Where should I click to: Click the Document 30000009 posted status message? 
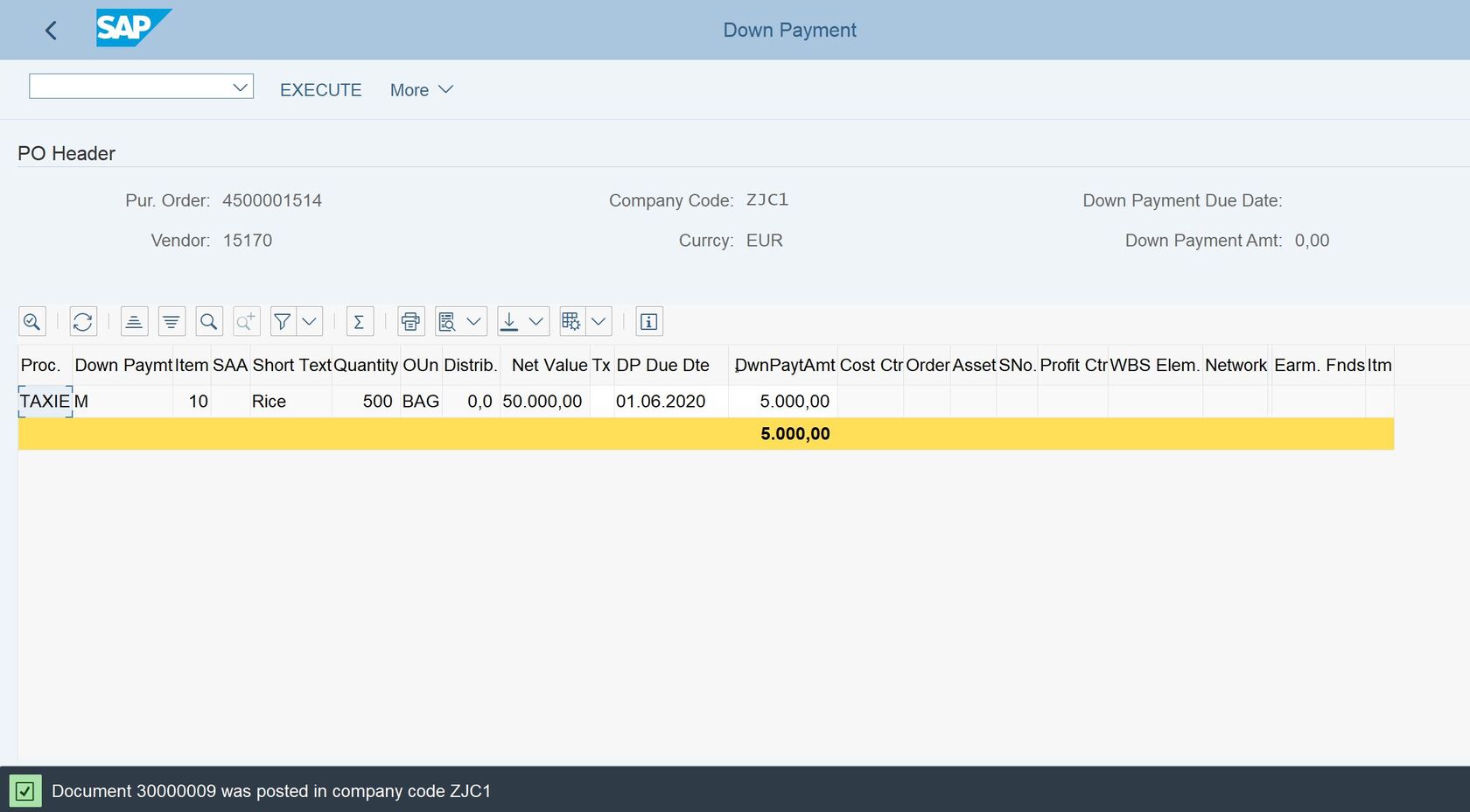pyautogui.click(x=271, y=791)
